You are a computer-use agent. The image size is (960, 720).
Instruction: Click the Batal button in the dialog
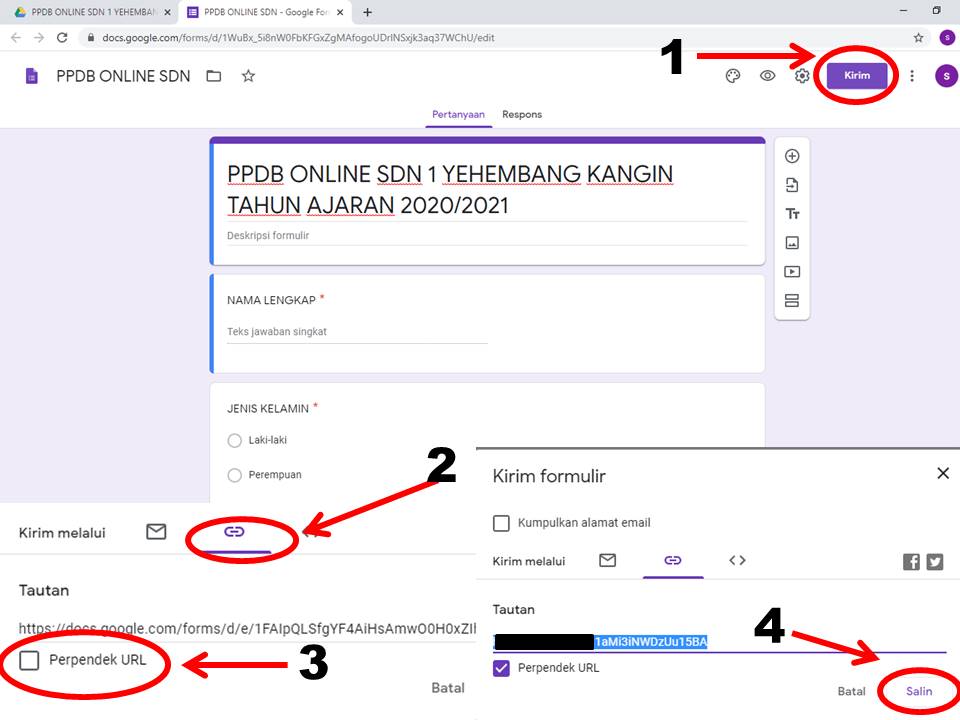tap(851, 691)
